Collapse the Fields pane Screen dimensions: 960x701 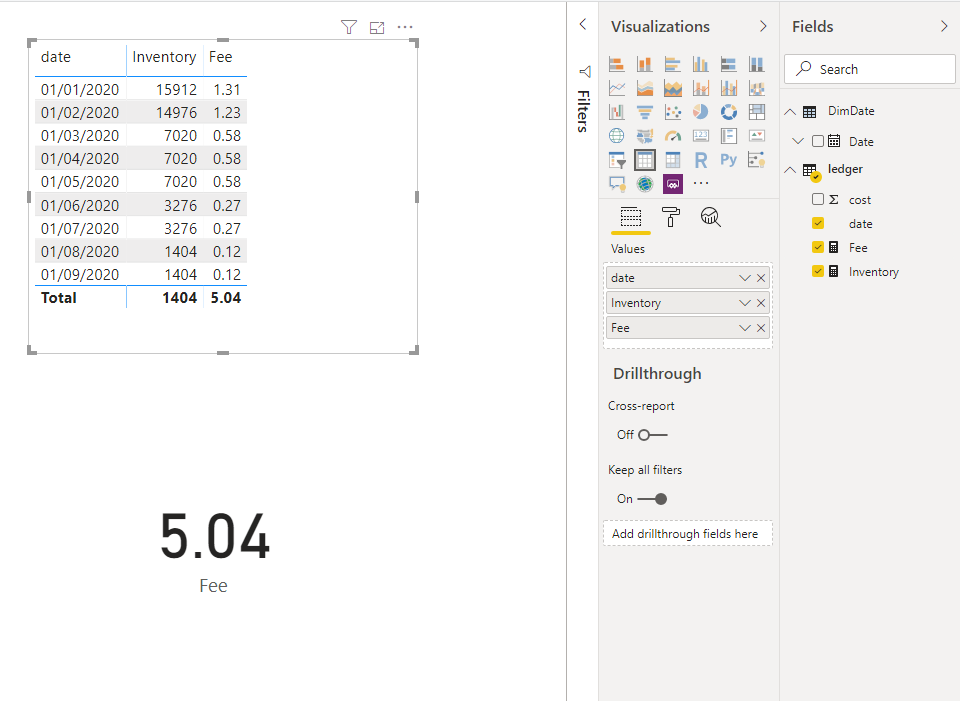pyautogui.click(x=944, y=26)
